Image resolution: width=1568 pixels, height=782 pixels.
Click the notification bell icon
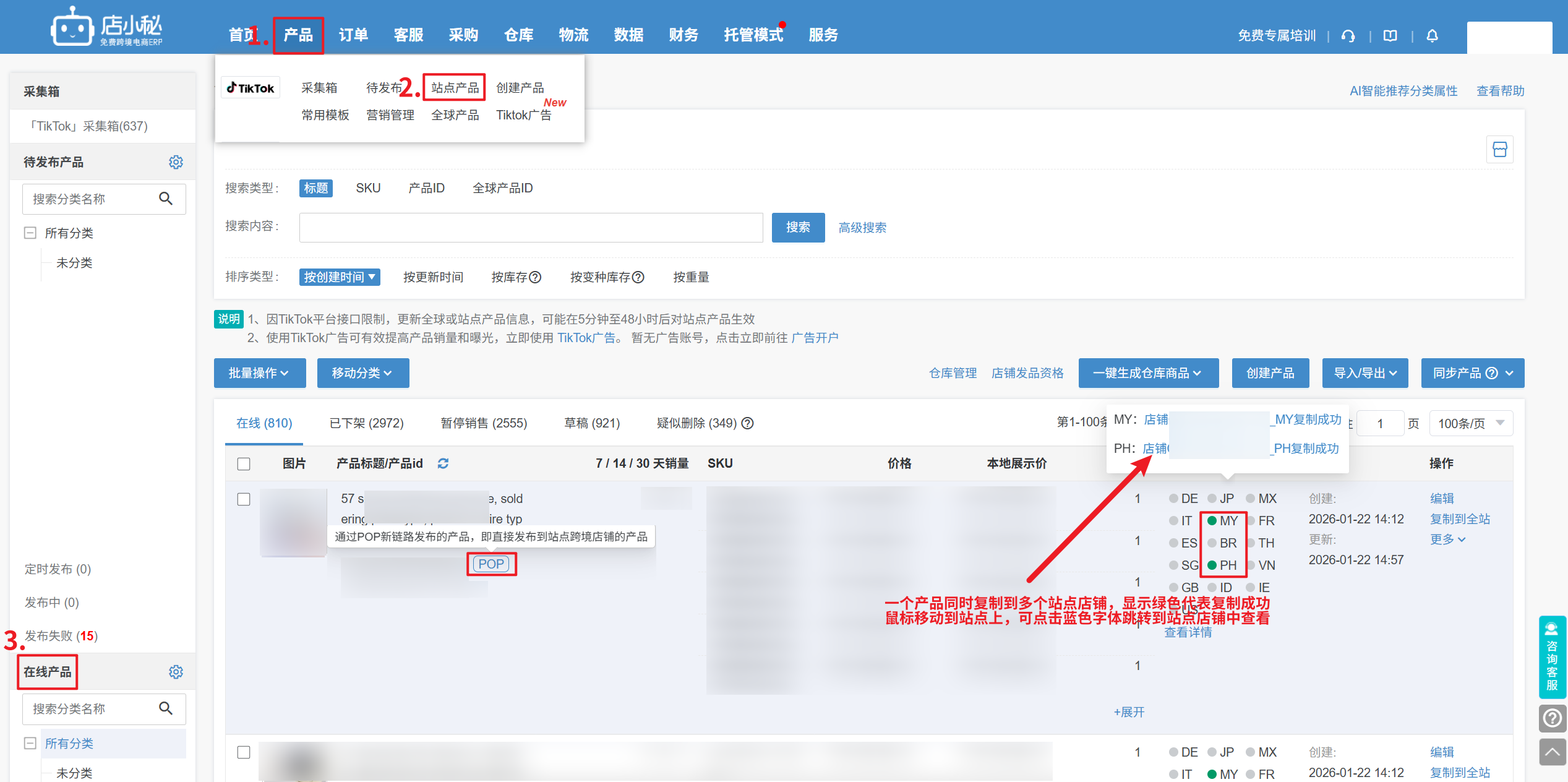pyautogui.click(x=1432, y=36)
